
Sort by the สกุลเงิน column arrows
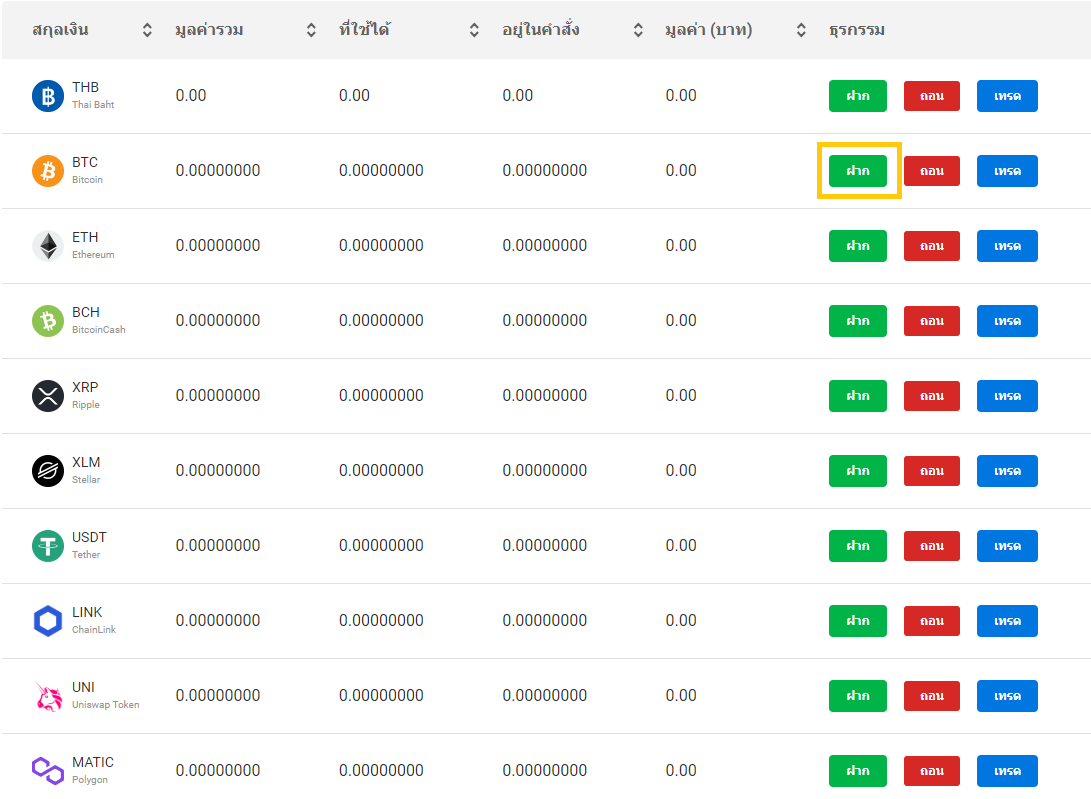click(147, 30)
